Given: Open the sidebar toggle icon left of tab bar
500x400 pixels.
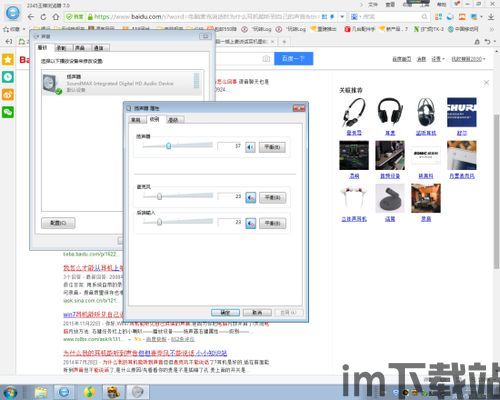Looking at the screenshot, I should click(x=9, y=42).
